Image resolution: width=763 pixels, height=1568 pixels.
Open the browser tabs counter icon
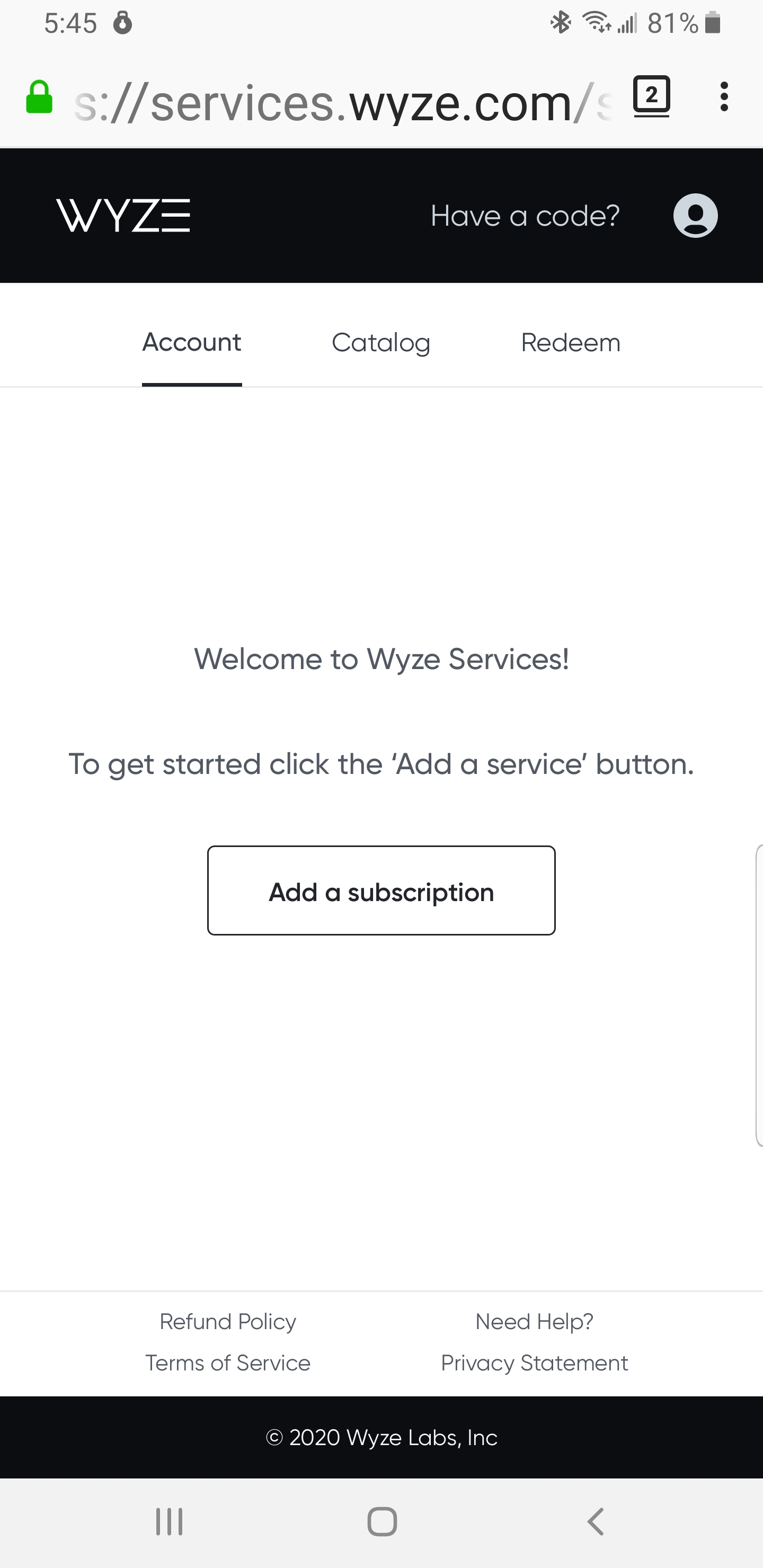(x=652, y=96)
